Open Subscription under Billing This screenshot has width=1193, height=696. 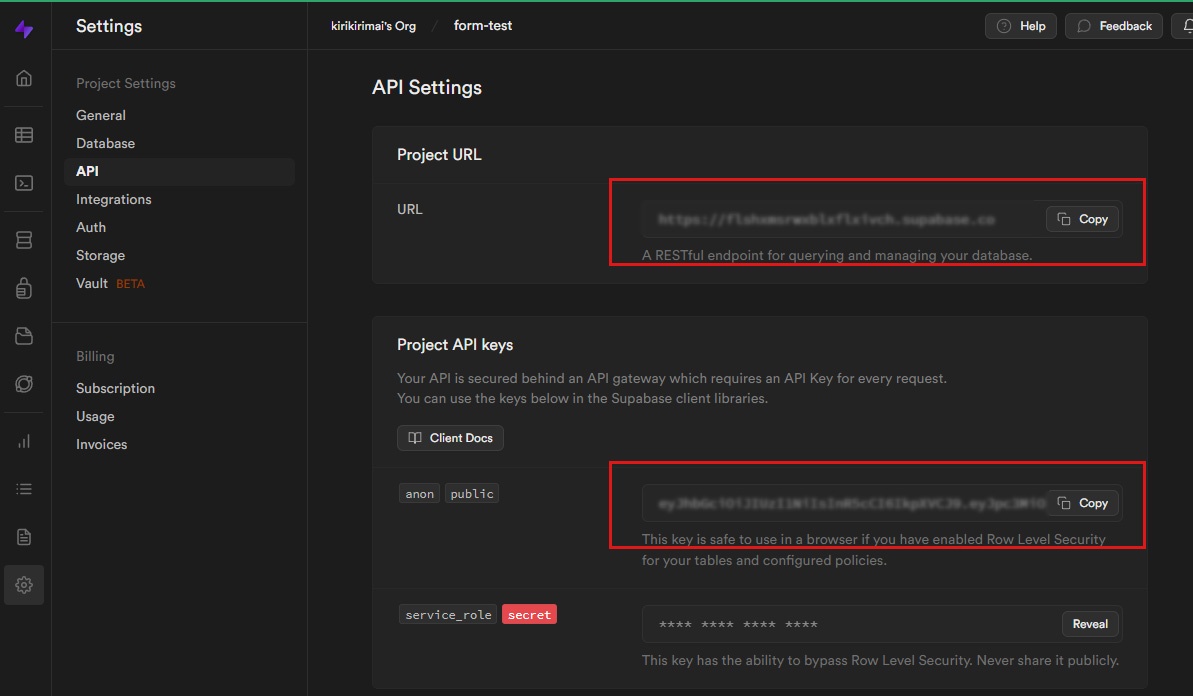115,388
